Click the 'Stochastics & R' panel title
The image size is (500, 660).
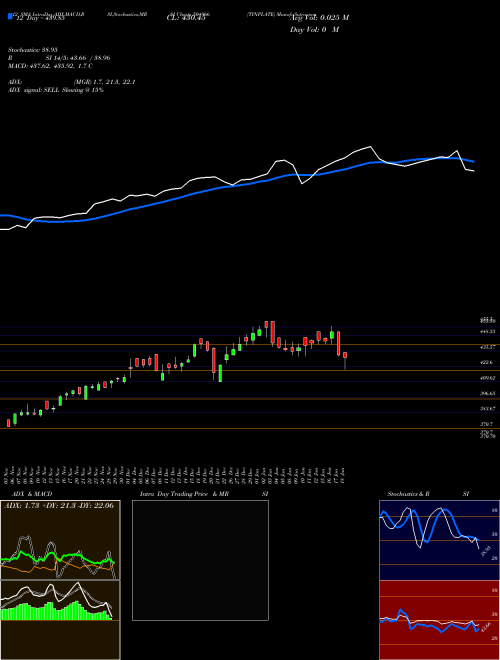pos(408,494)
